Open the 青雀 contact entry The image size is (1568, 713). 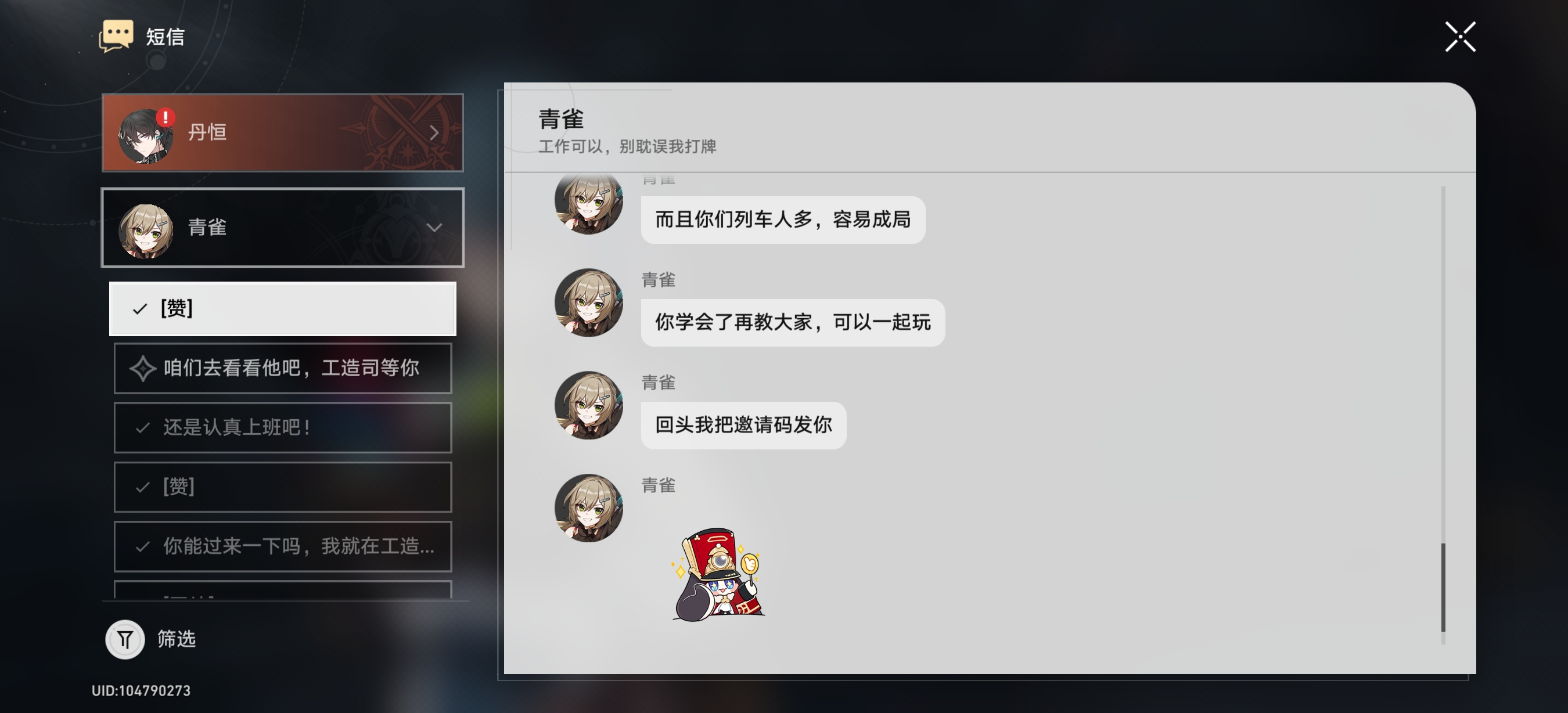coord(282,228)
